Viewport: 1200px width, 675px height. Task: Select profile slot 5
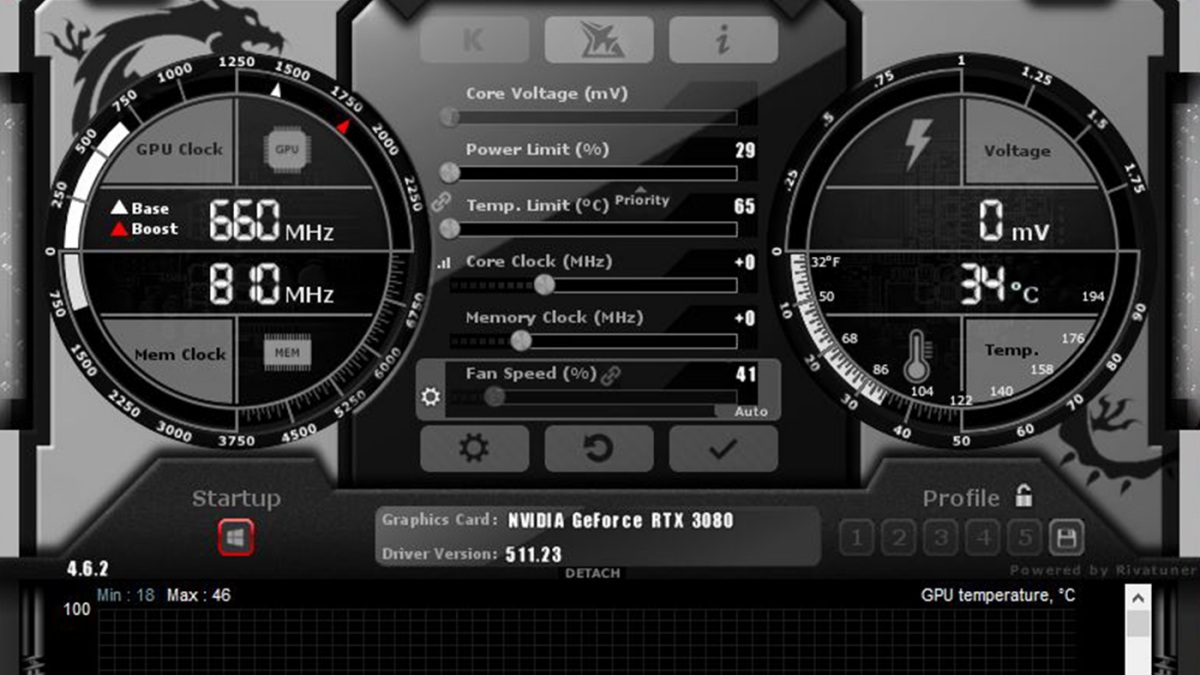(x=1024, y=538)
